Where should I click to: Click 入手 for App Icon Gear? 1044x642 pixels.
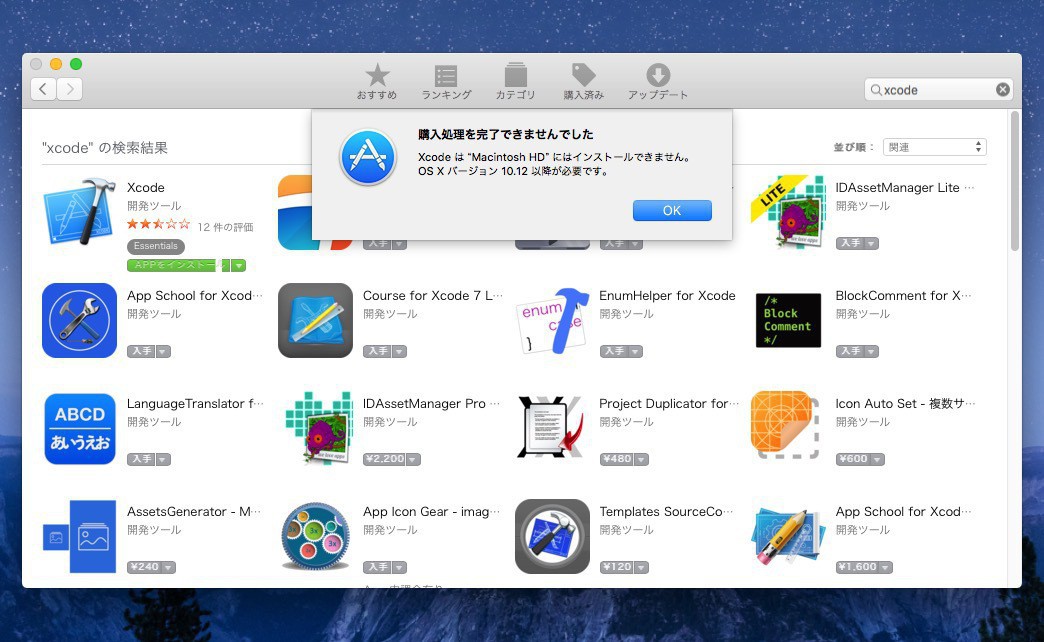coord(378,567)
